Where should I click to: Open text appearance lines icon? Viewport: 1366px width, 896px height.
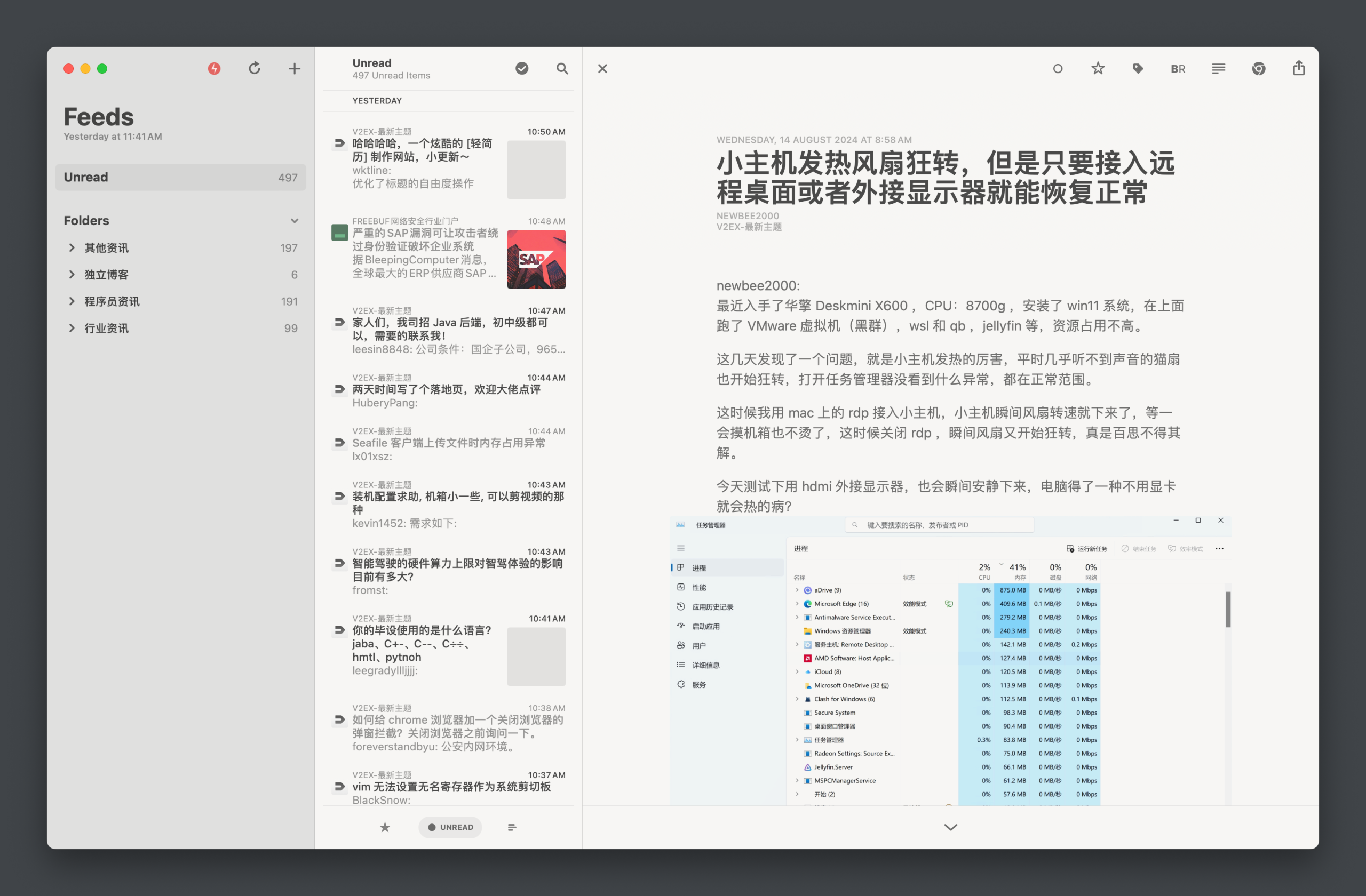pyautogui.click(x=1219, y=69)
